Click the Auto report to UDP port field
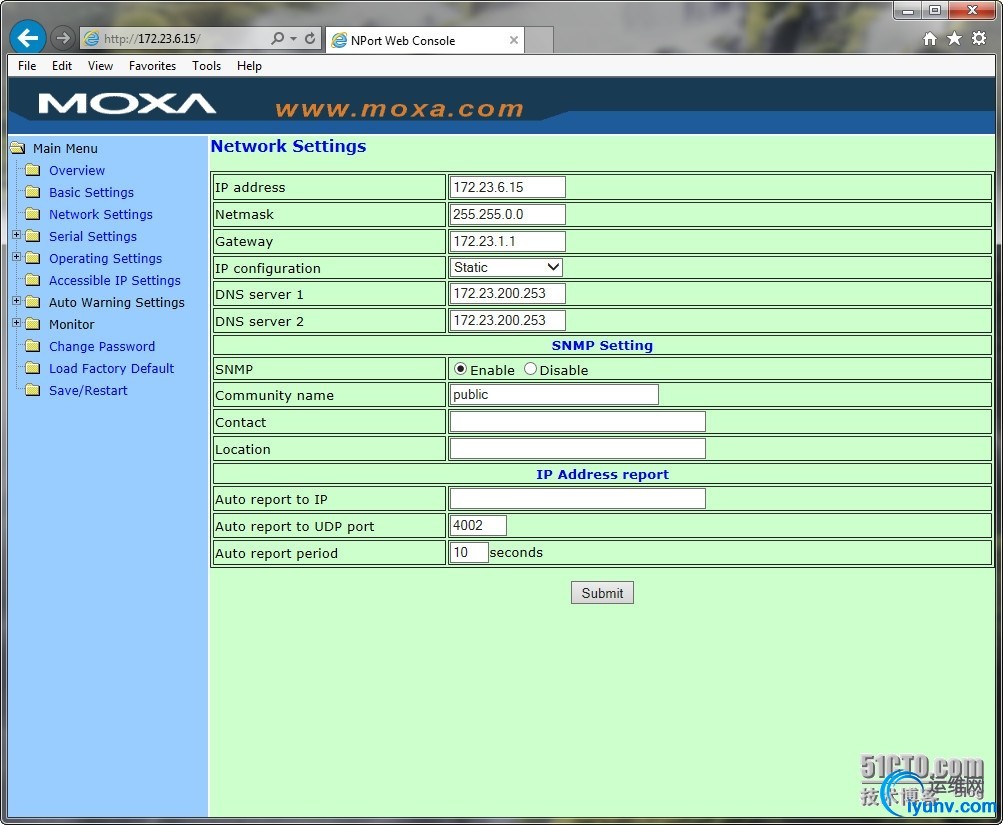 click(x=478, y=525)
